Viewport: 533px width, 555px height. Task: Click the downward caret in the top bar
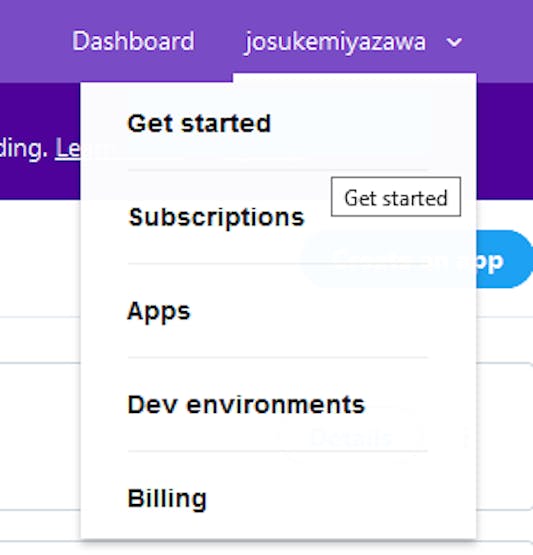(454, 42)
